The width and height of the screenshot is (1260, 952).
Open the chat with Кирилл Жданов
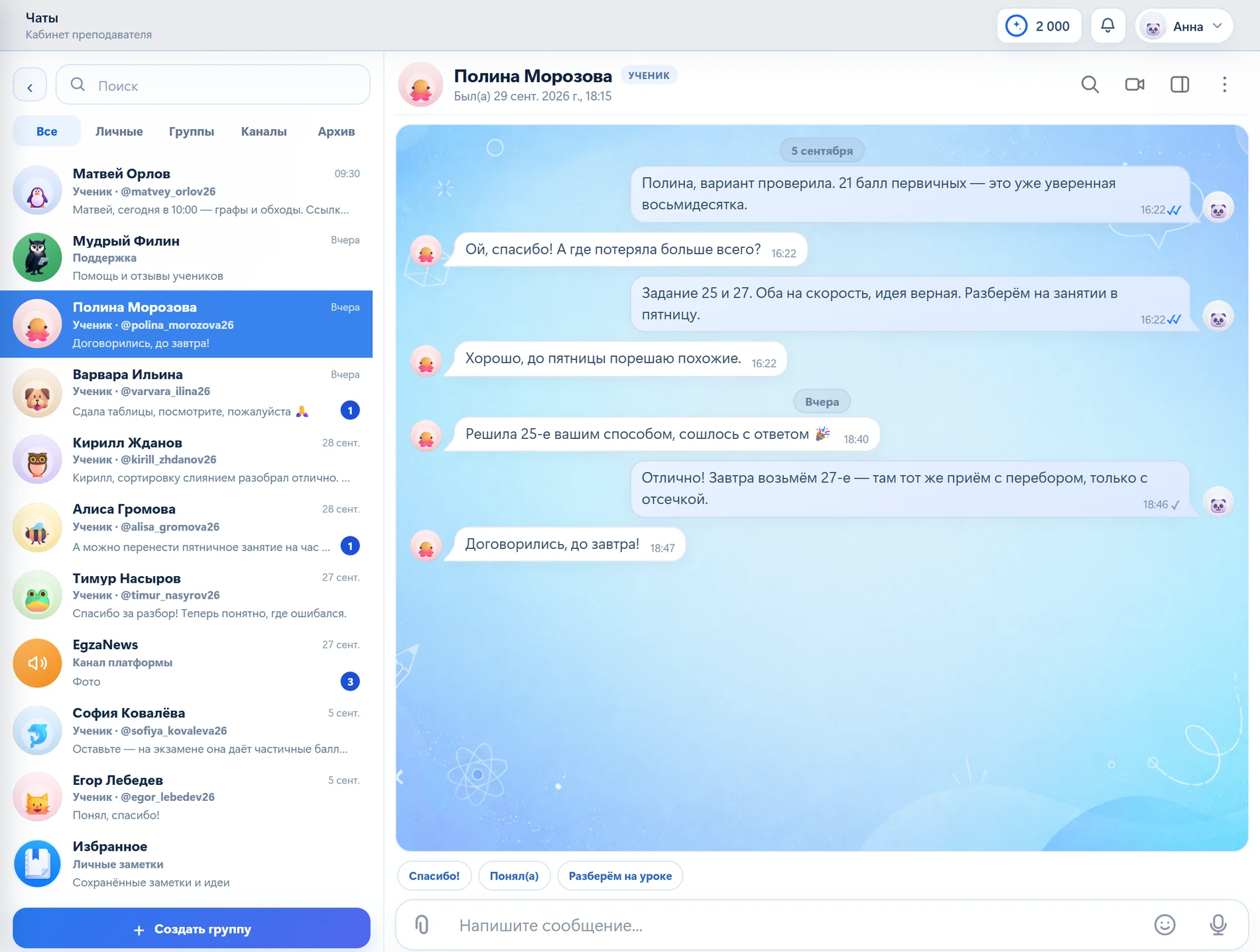pyautogui.click(x=186, y=459)
